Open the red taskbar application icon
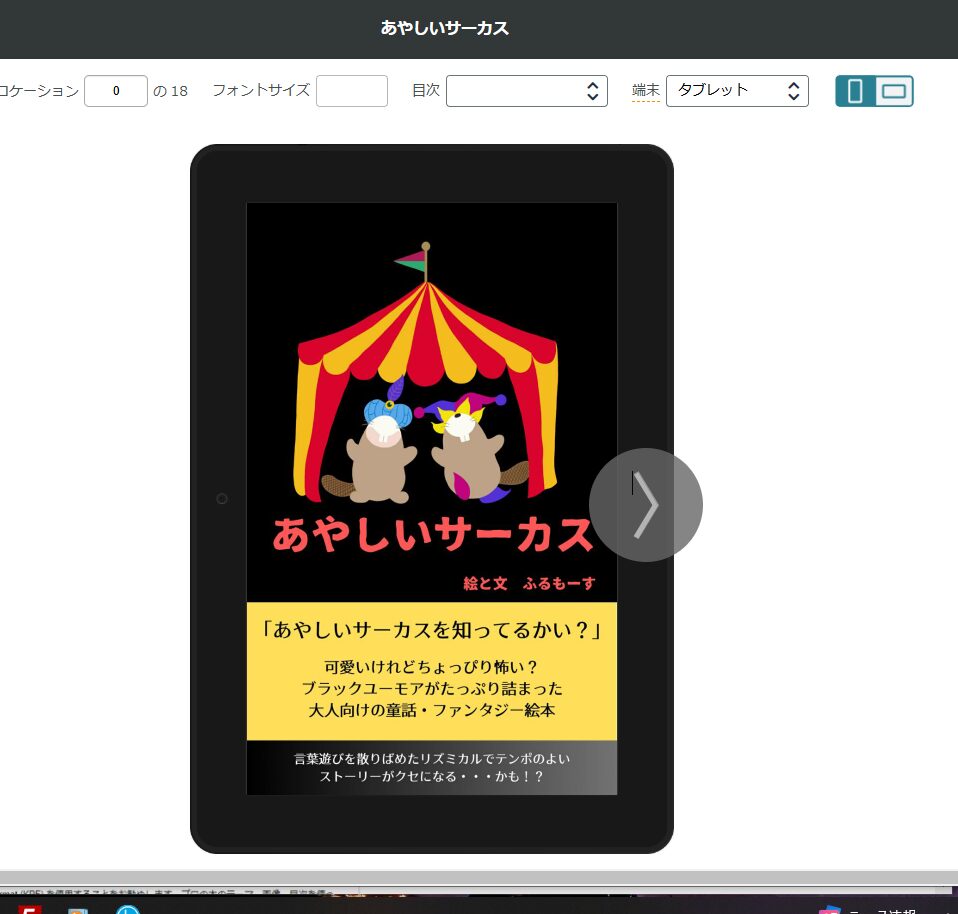Viewport: 958px width, 914px height. pyautogui.click(x=29, y=909)
